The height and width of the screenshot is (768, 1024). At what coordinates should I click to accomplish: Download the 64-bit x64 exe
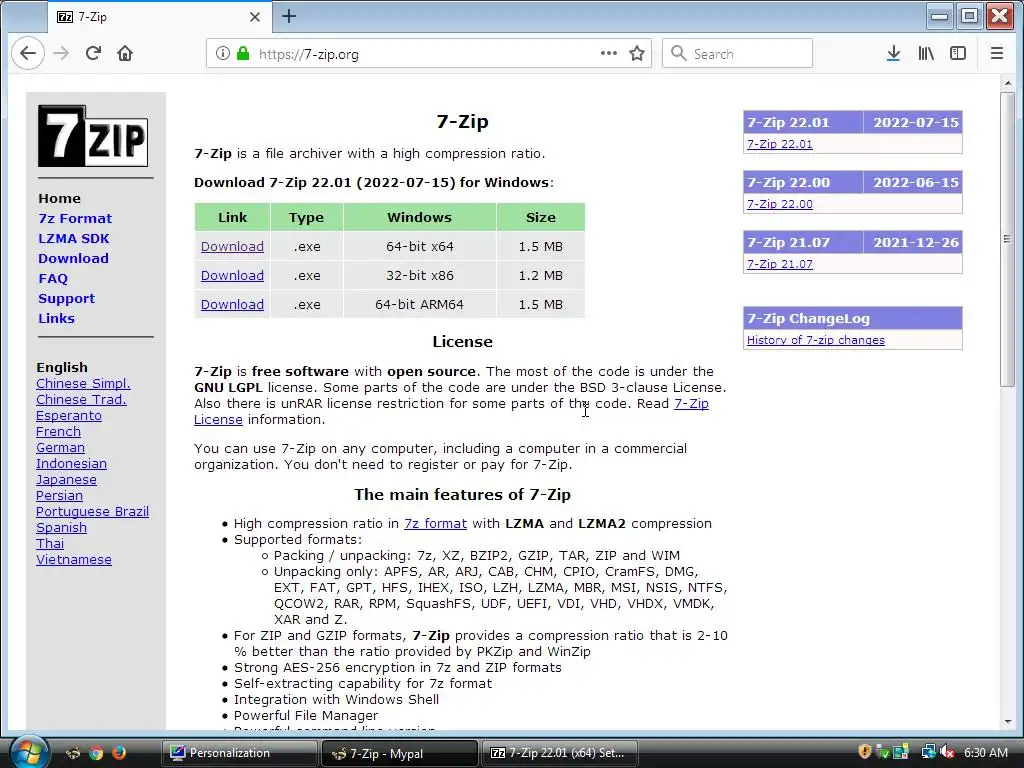[x=232, y=247]
